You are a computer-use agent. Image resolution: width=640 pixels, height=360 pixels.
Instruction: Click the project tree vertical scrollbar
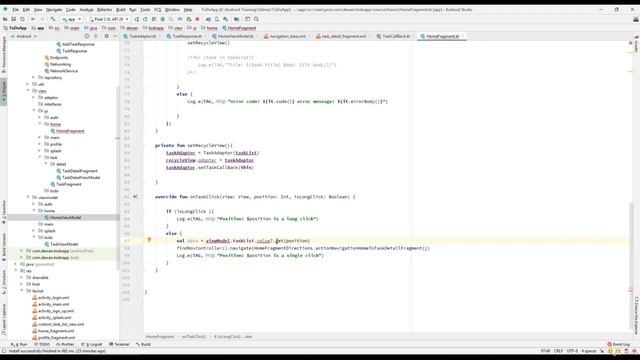(x=118, y=178)
